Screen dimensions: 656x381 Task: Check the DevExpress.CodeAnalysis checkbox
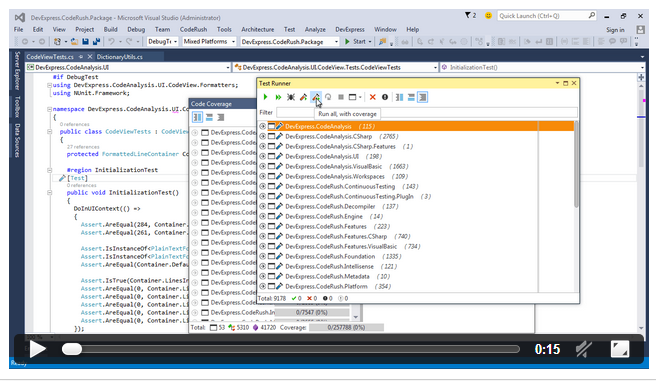point(272,126)
